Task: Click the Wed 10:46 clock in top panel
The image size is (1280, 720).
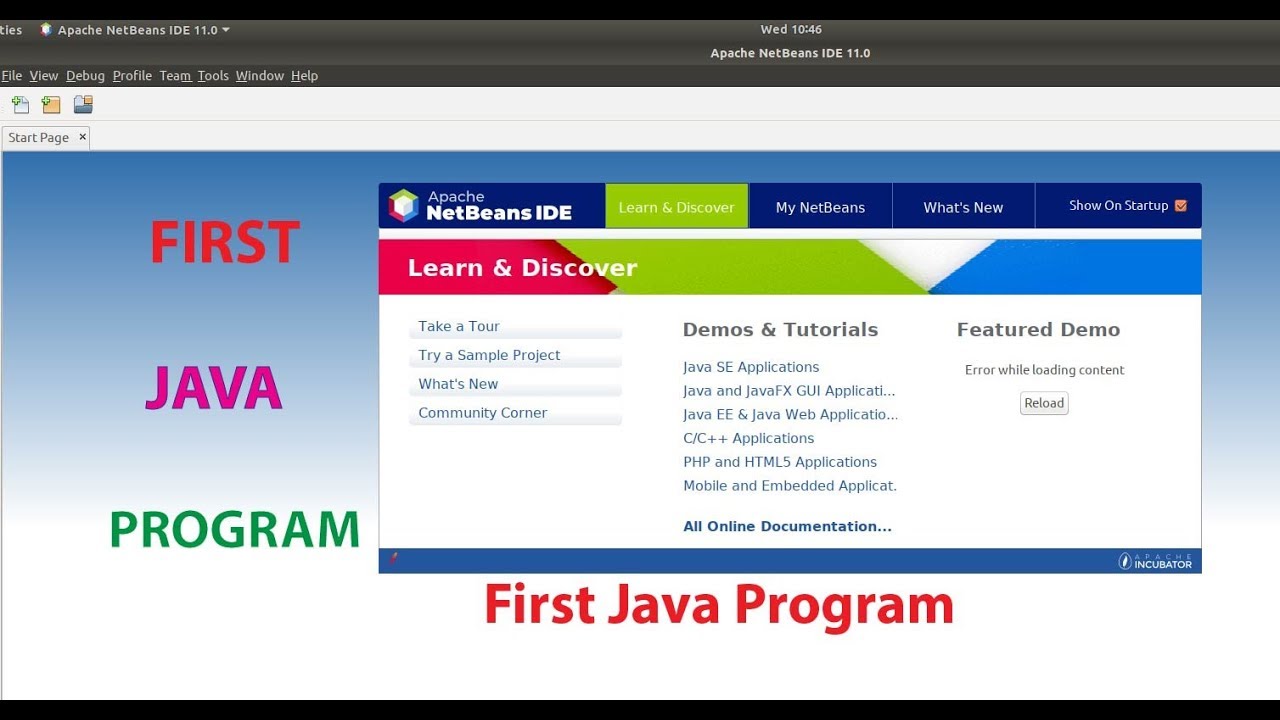Action: (x=791, y=30)
